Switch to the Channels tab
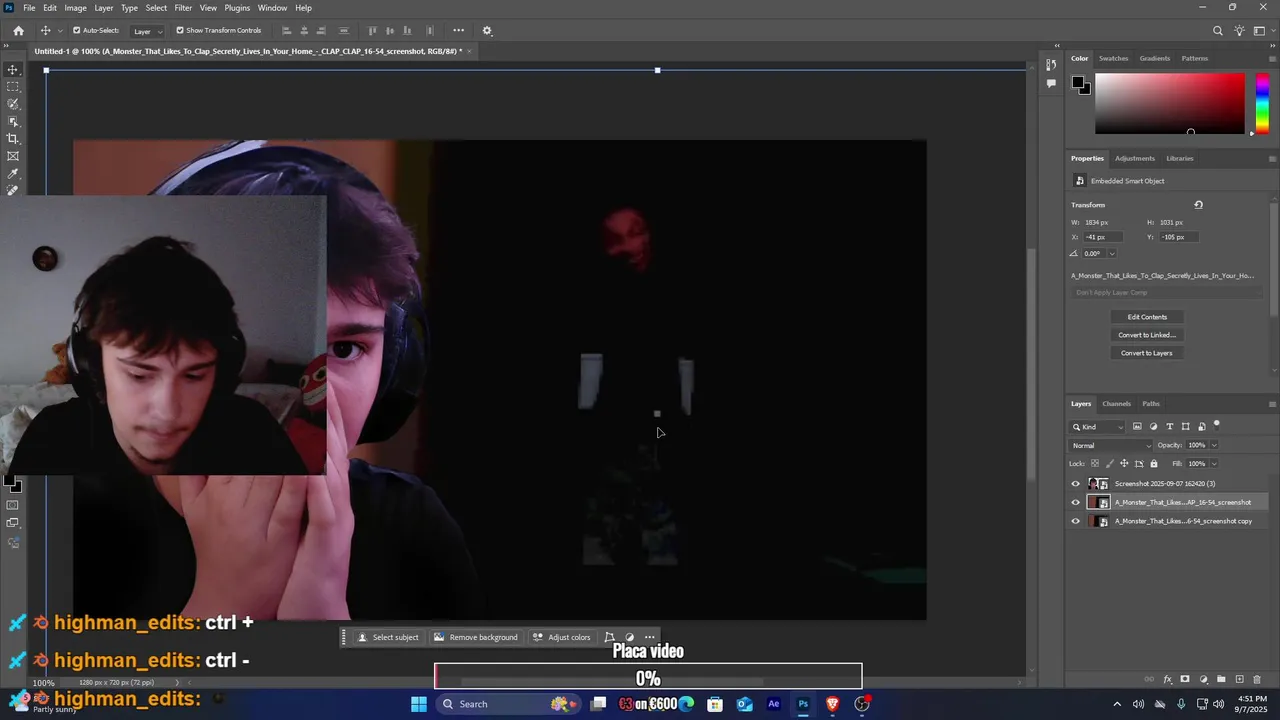1280x720 pixels. point(1116,404)
